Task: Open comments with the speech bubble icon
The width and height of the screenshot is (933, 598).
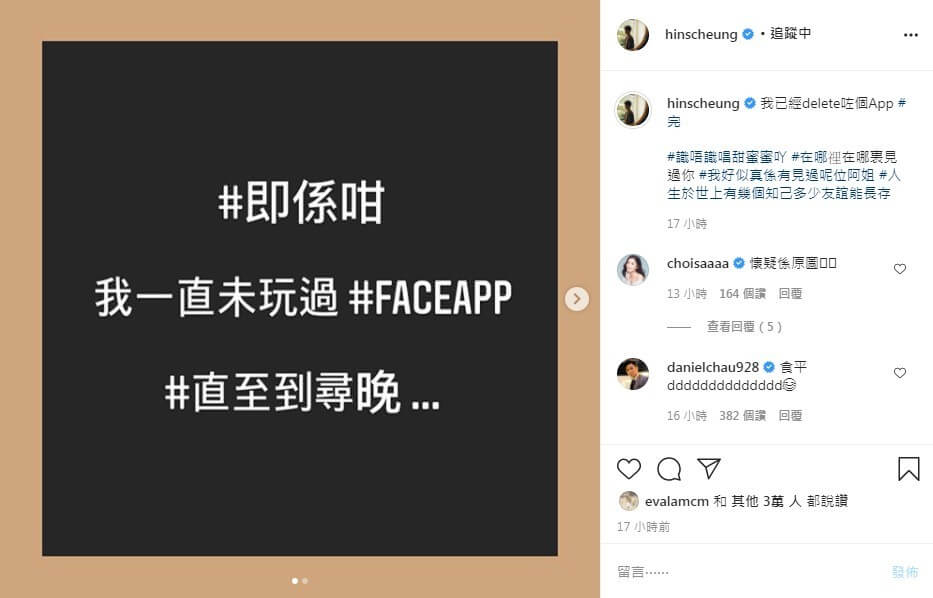Action: click(x=669, y=469)
